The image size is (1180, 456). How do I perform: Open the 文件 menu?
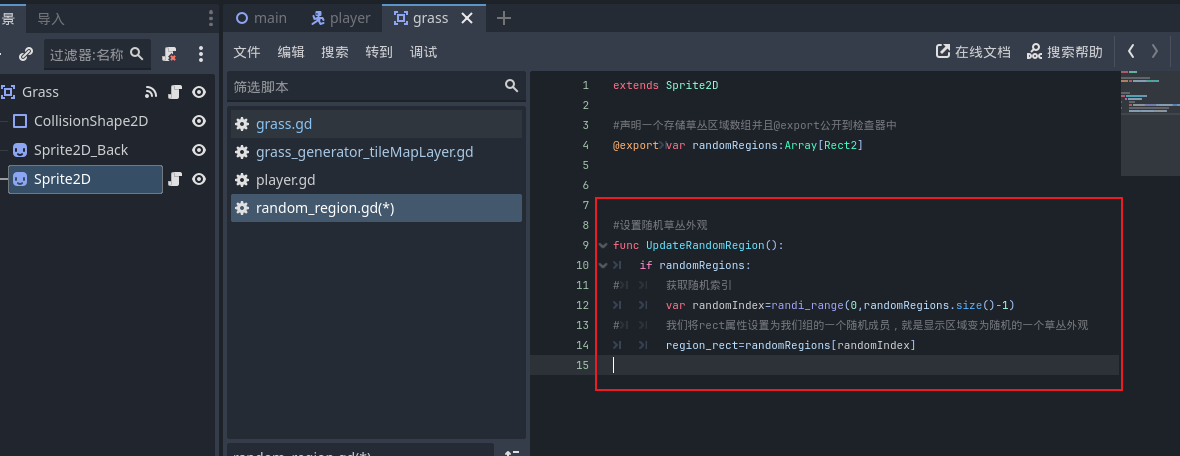(247, 52)
